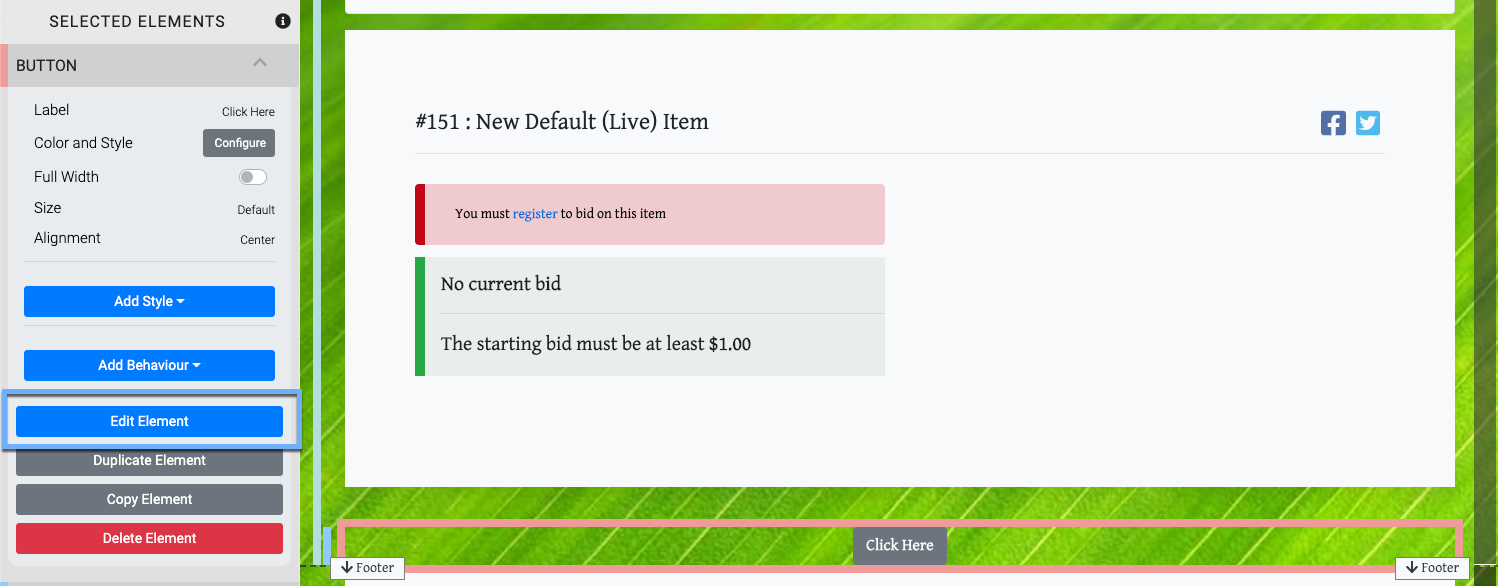This screenshot has height=586, width=1498.
Task: Follow the register link
Action: [x=535, y=213]
